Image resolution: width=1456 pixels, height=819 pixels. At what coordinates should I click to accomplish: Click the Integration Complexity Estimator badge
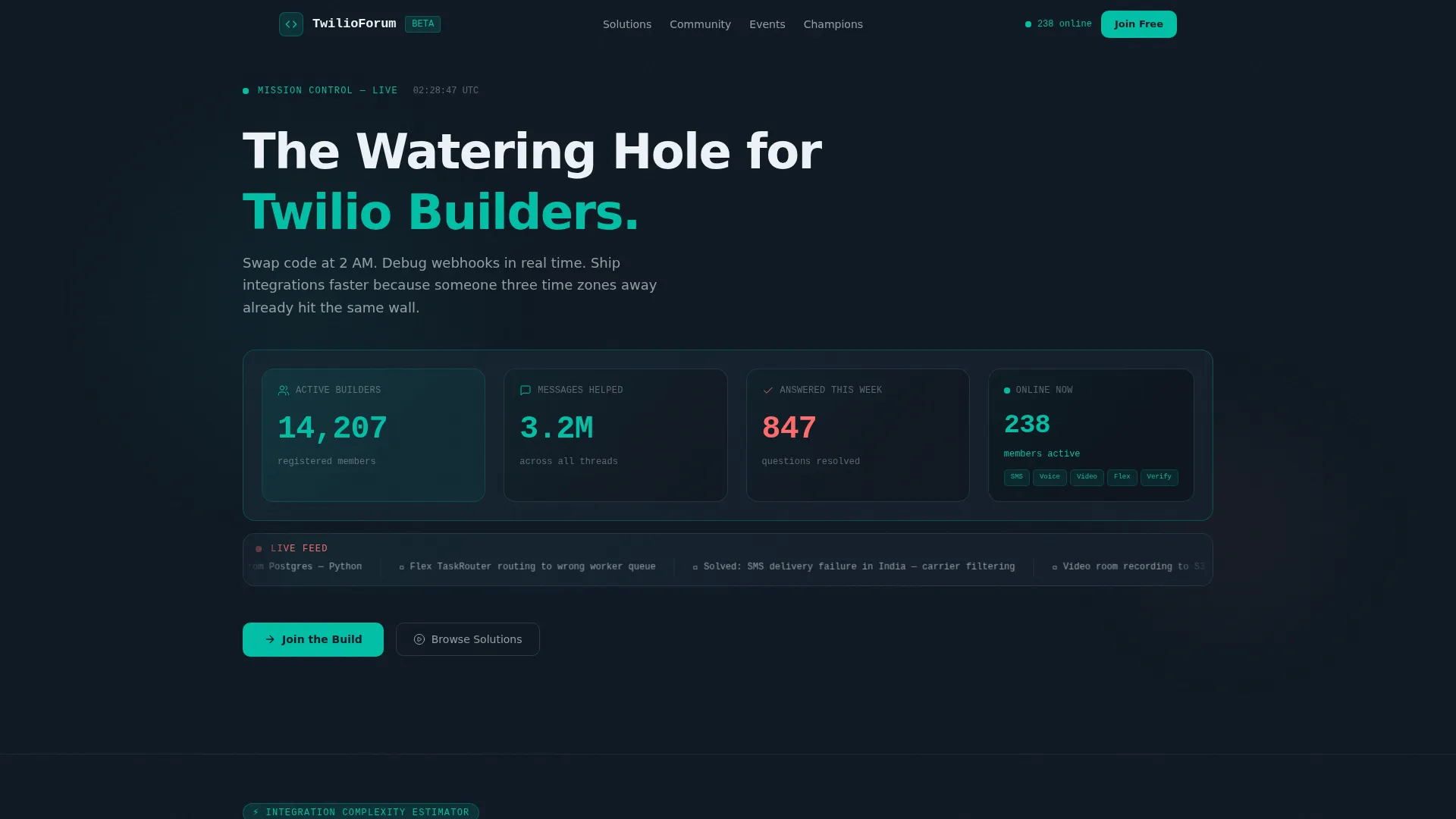(x=361, y=811)
